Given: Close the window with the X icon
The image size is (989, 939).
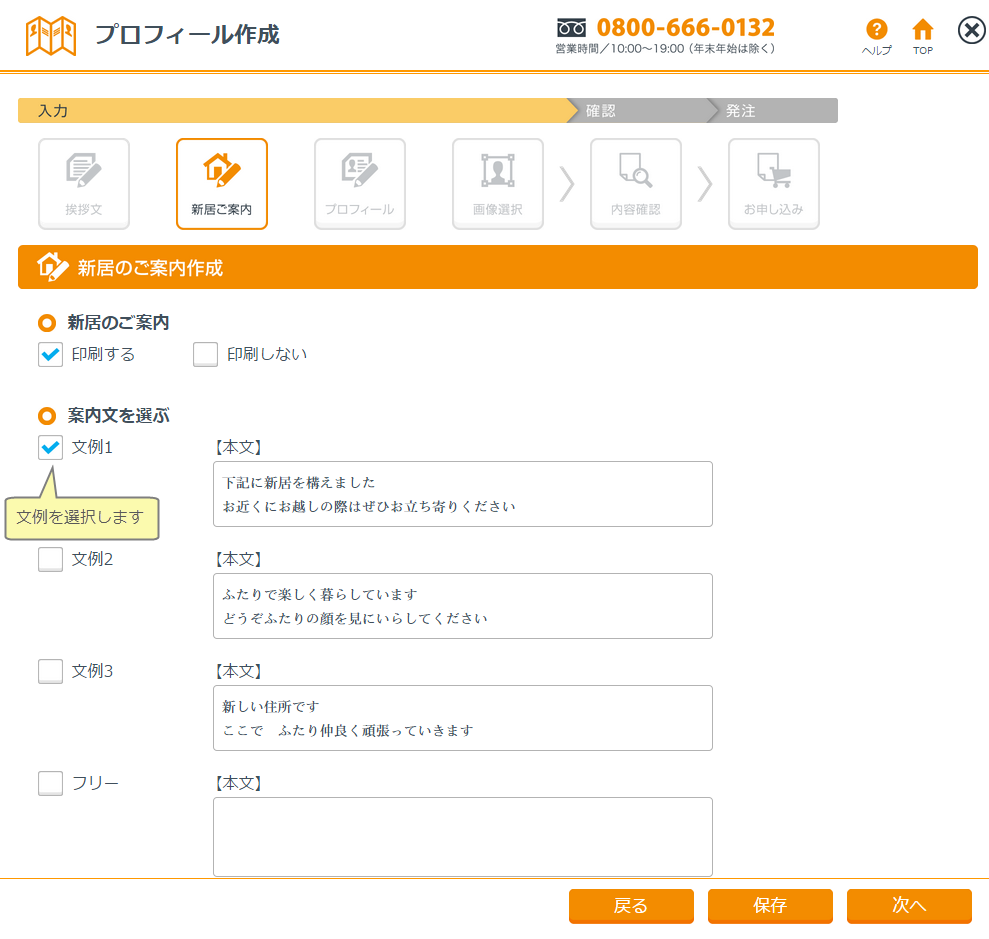Looking at the screenshot, I should pyautogui.click(x=971, y=31).
